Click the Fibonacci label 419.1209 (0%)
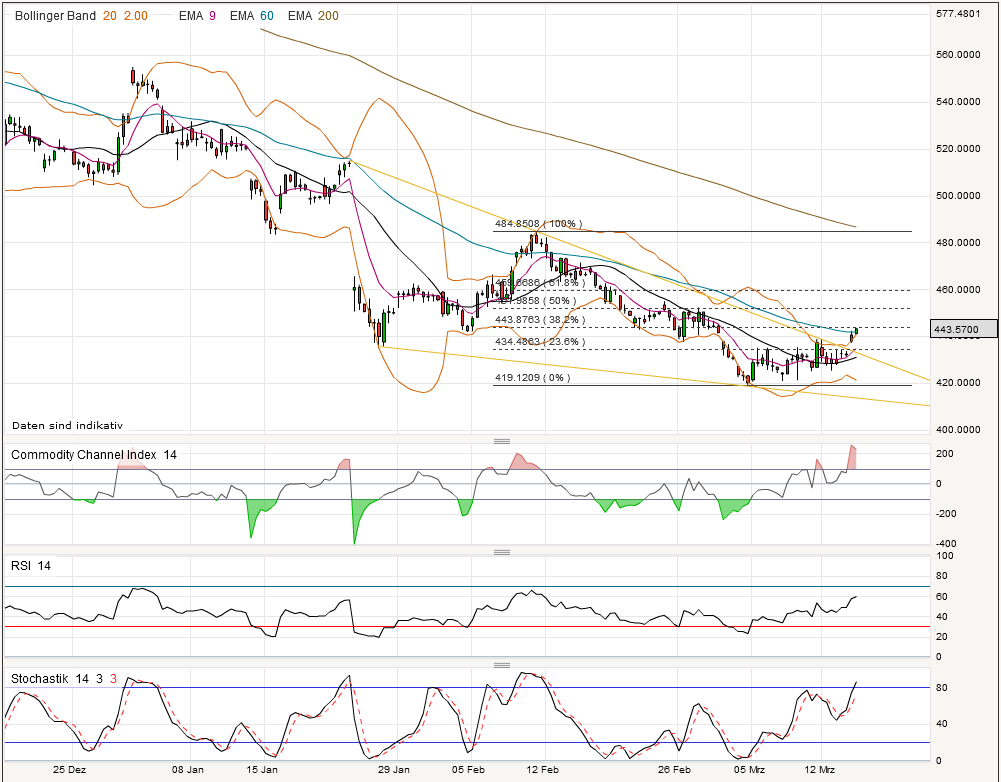1001x782 pixels. point(532,377)
